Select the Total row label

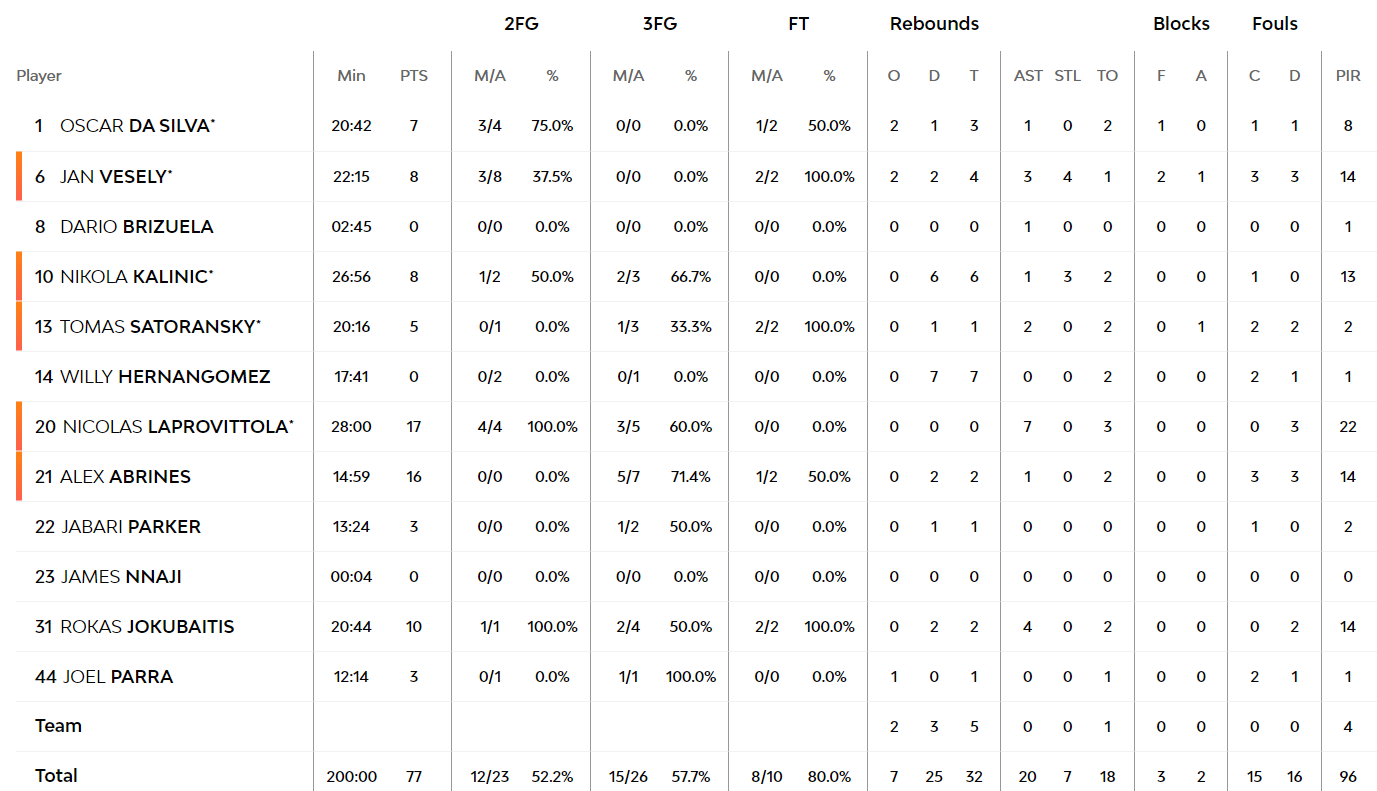tap(56, 775)
